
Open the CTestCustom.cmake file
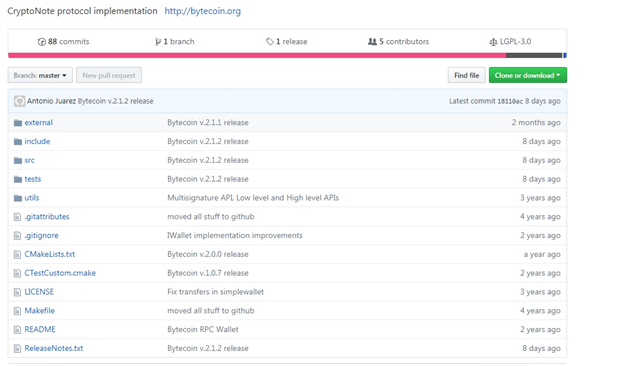coord(60,273)
